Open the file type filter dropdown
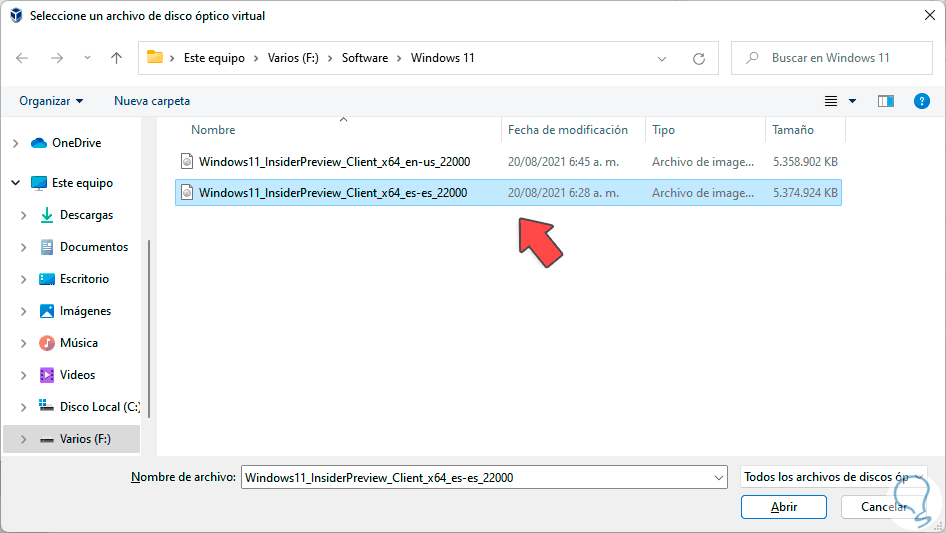 tap(833, 477)
